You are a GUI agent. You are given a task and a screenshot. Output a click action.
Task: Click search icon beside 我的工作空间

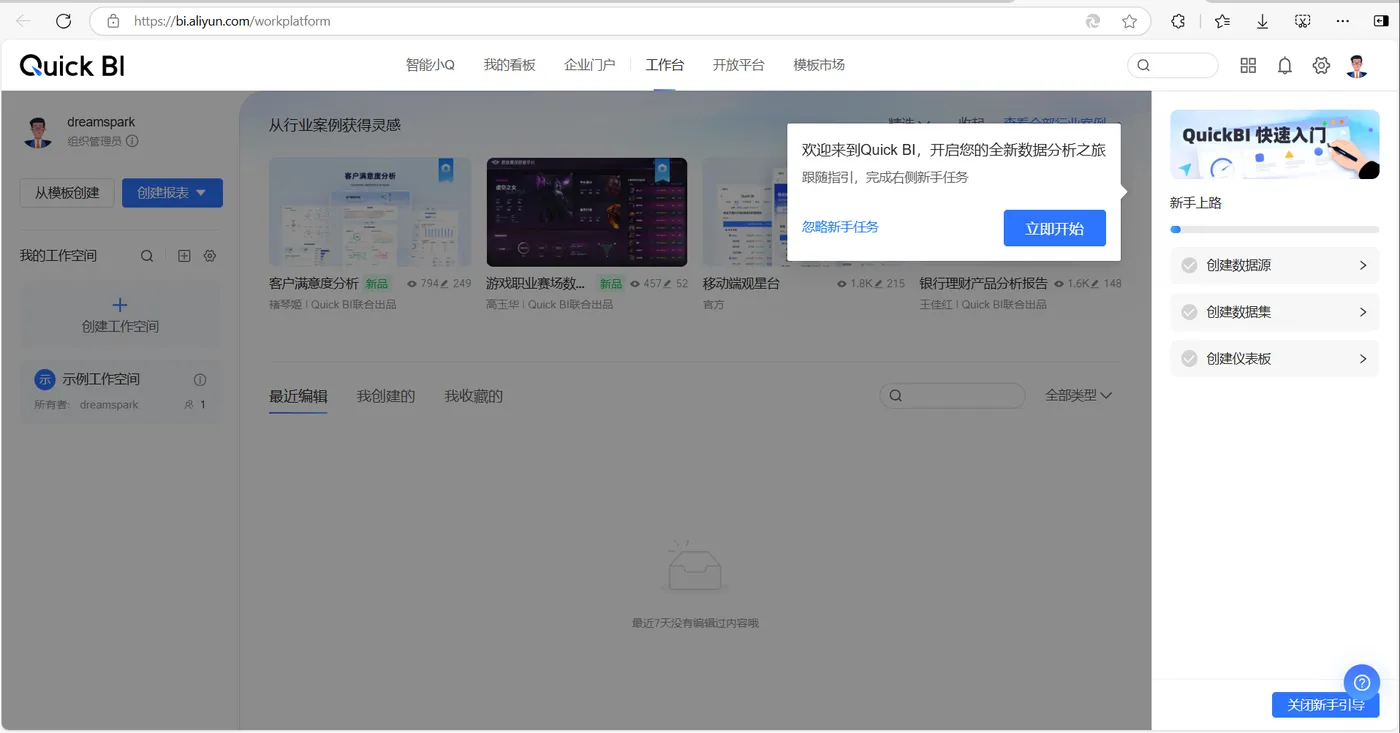[147, 256]
